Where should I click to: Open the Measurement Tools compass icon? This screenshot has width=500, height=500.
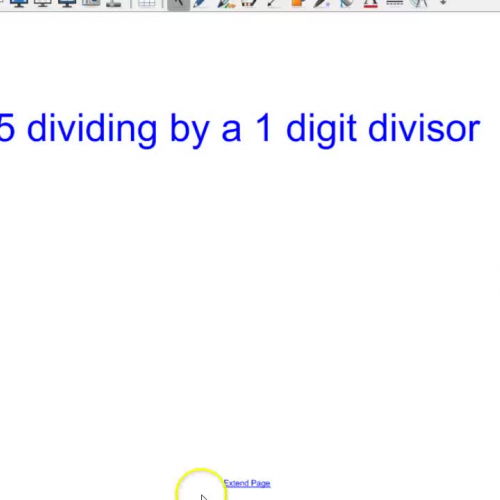tap(419, 3)
